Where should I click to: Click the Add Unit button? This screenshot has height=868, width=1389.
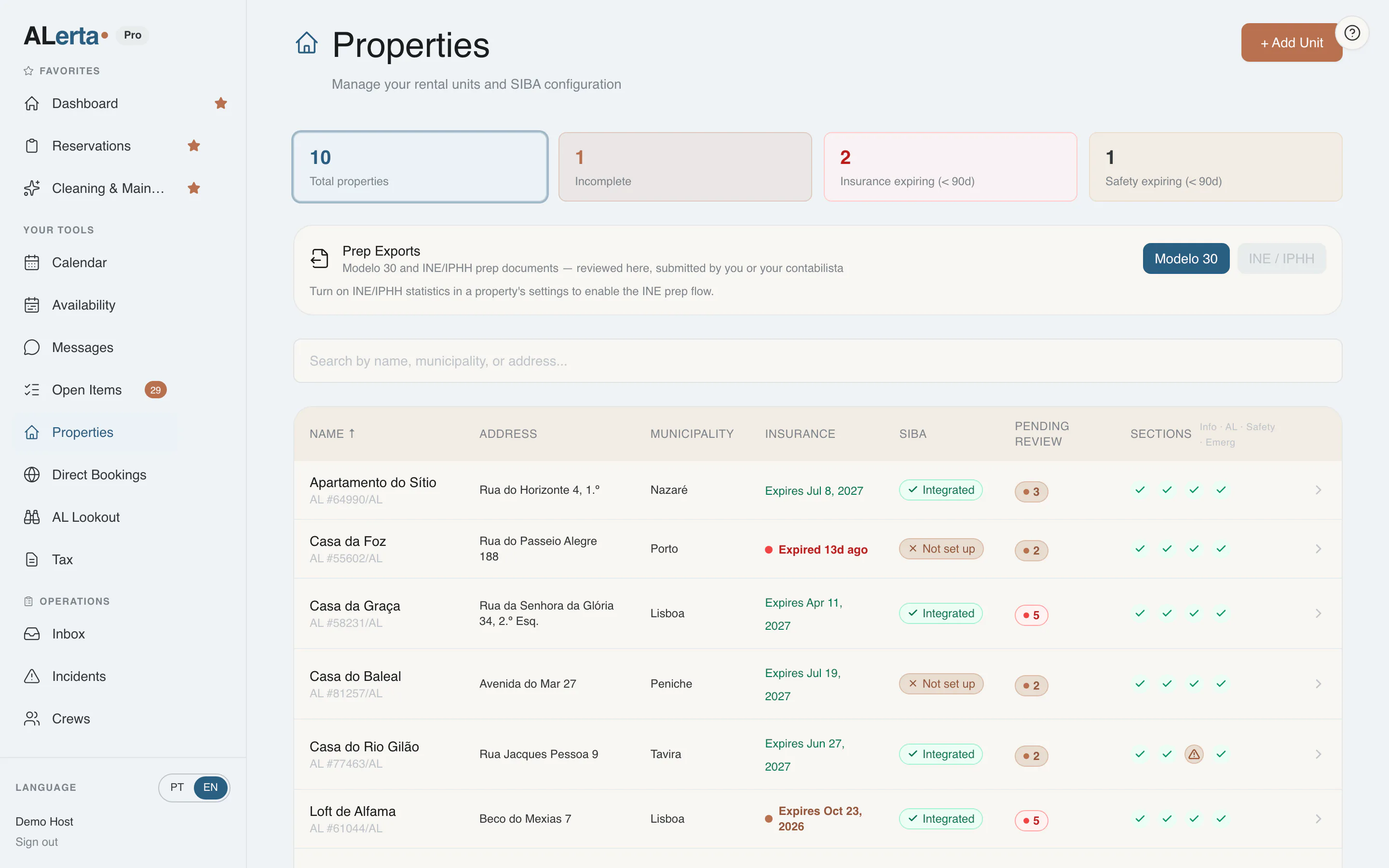click(x=1292, y=42)
